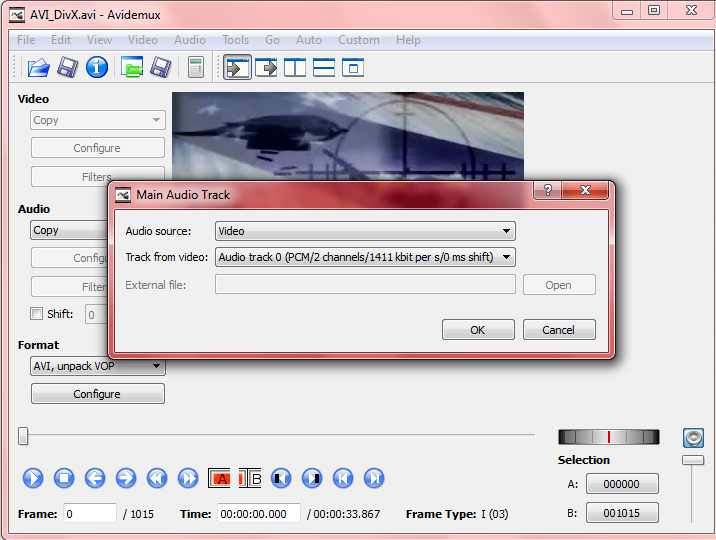Click the timeline seek slider handle
The height and width of the screenshot is (540, 716).
click(23, 435)
